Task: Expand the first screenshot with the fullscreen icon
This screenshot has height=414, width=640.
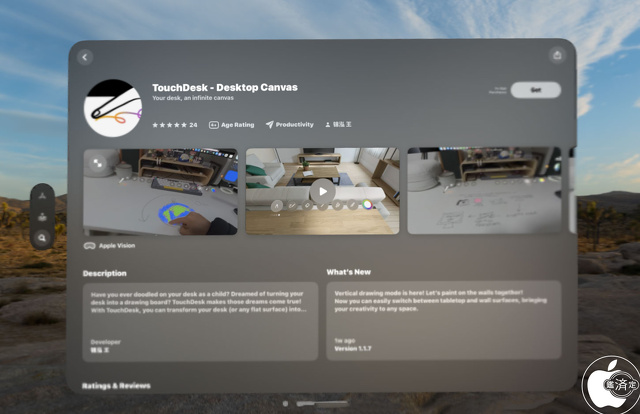Action: [x=98, y=163]
